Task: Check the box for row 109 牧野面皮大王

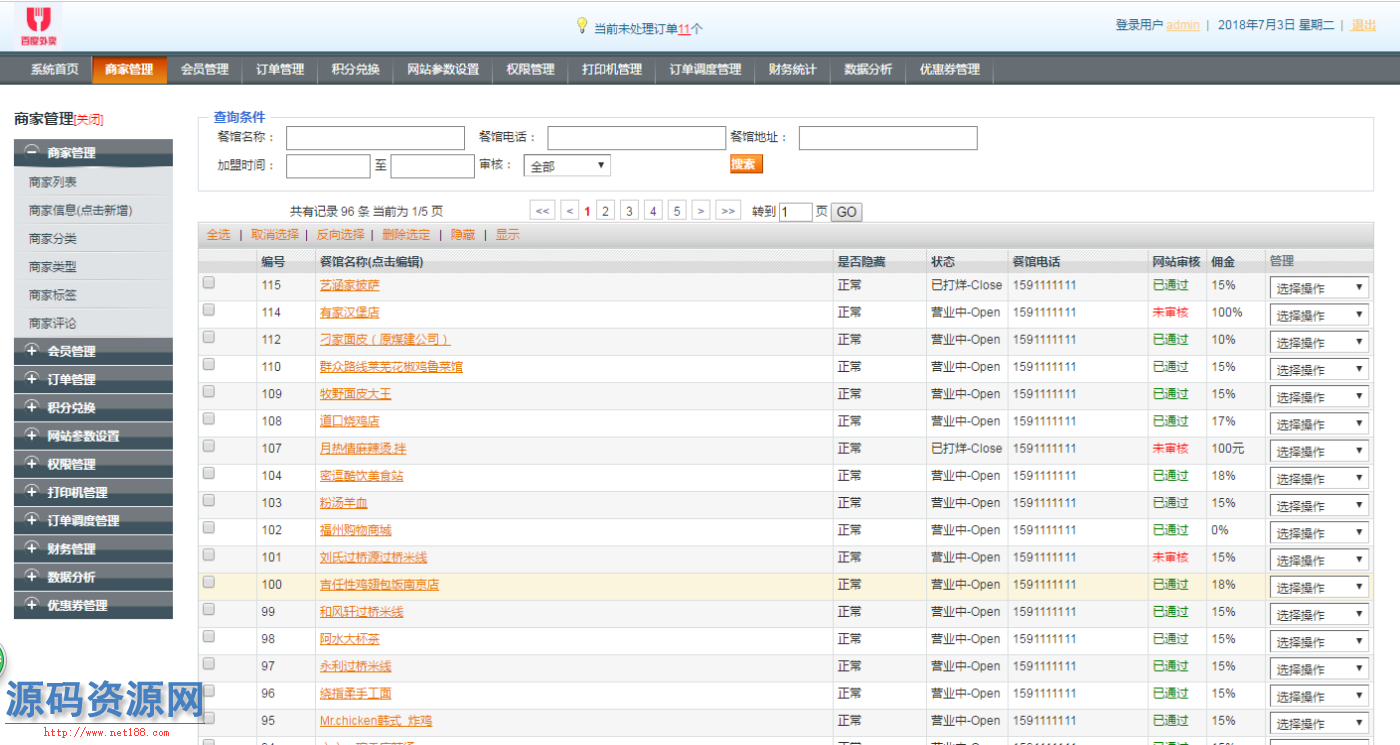Action: coord(209,392)
